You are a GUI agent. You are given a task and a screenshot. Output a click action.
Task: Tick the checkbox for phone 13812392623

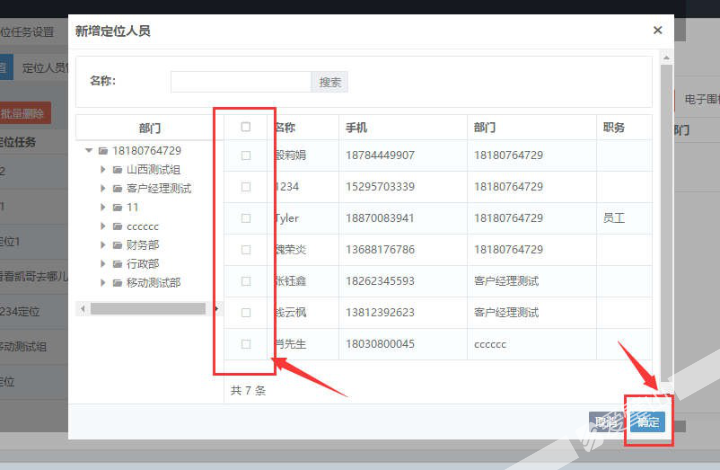pyautogui.click(x=246, y=313)
